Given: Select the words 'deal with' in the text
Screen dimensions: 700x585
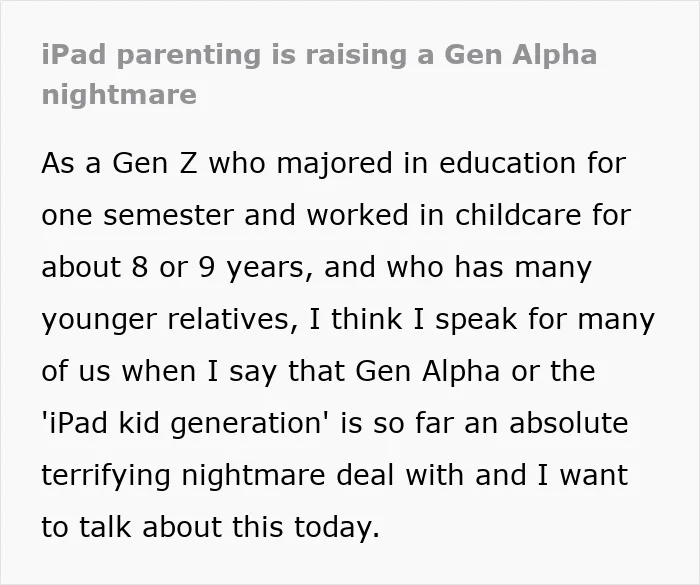Looking at the screenshot, I should tap(400, 475).
